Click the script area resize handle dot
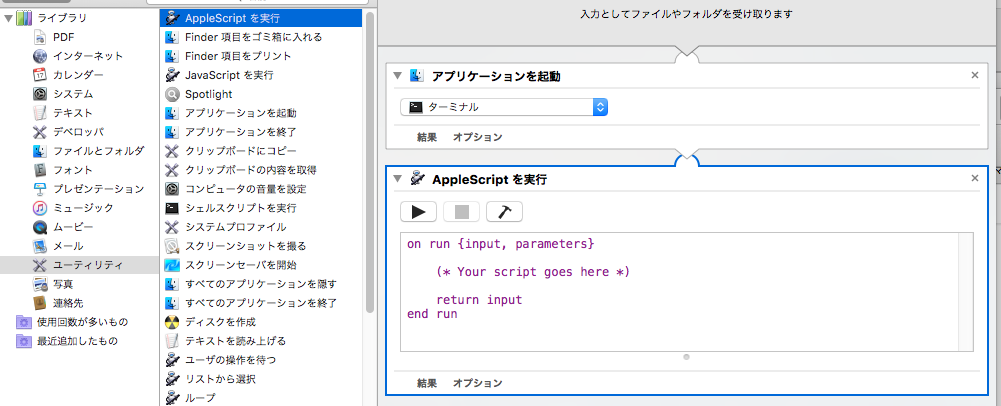1001x406 pixels. point(686,357)
